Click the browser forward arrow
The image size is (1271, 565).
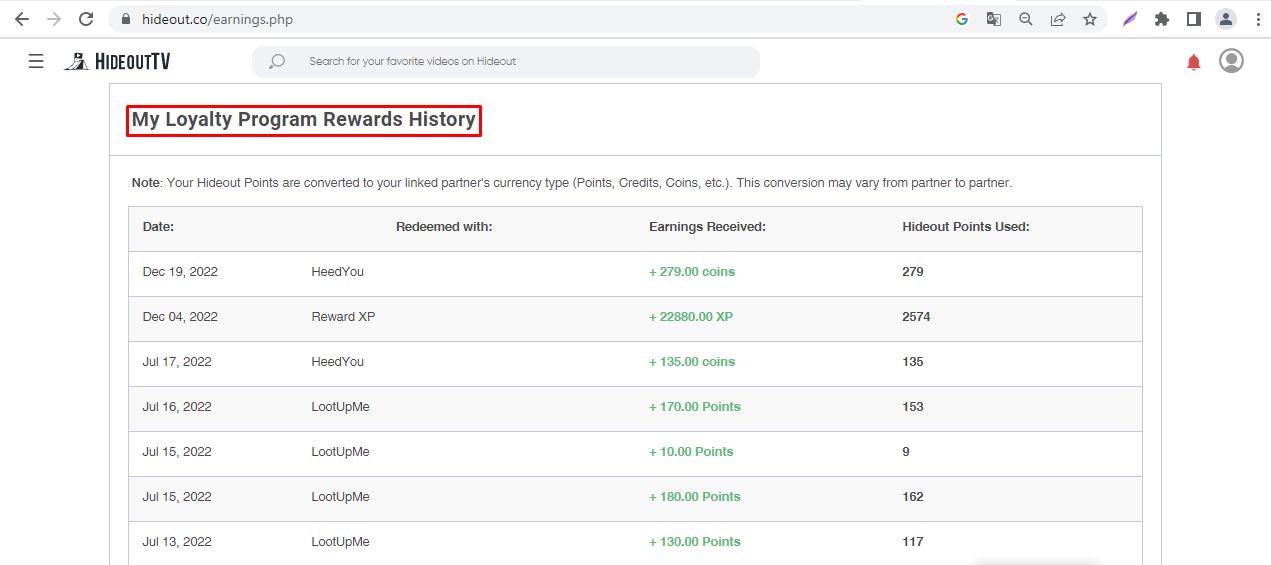[54, 19]
